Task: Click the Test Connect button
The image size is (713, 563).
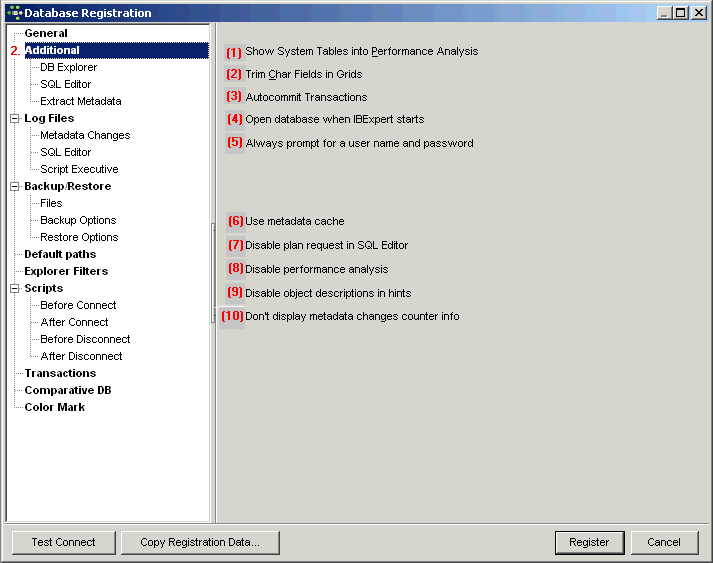Action: click(x=64, y=542)
